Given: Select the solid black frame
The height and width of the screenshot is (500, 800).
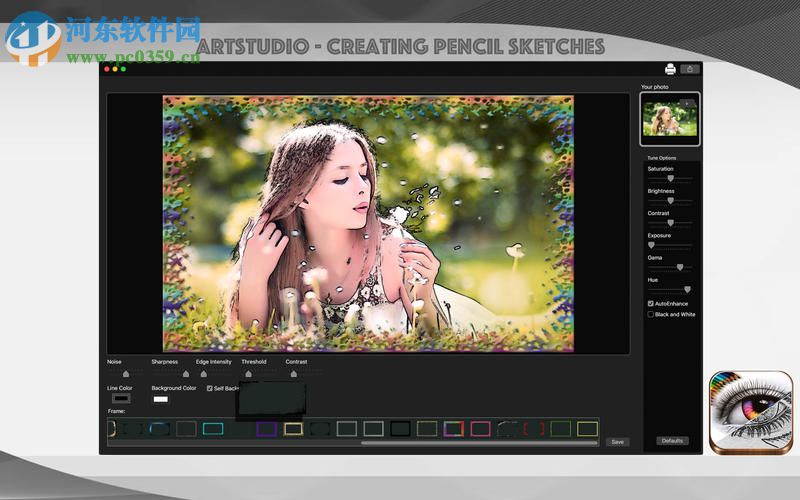Looking at the screenshot, I should point(400,429).
